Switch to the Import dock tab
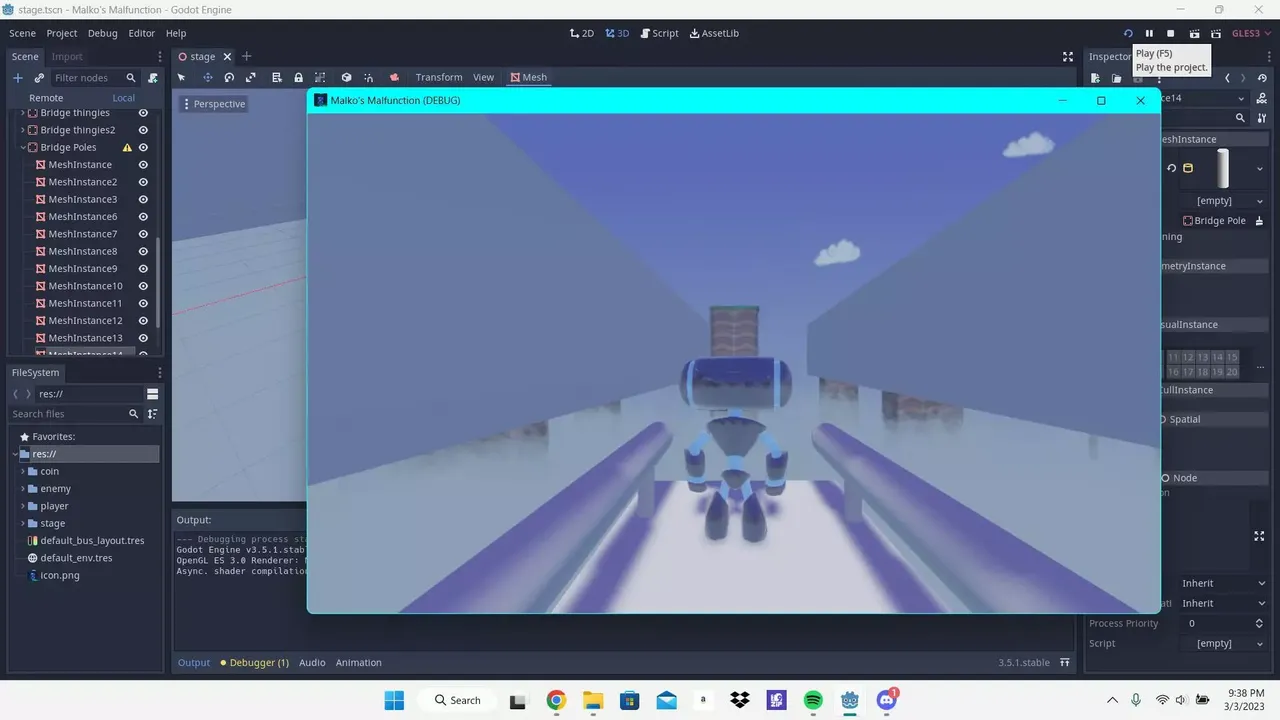This screenshot has height=720, width=1280. point(67,57)
